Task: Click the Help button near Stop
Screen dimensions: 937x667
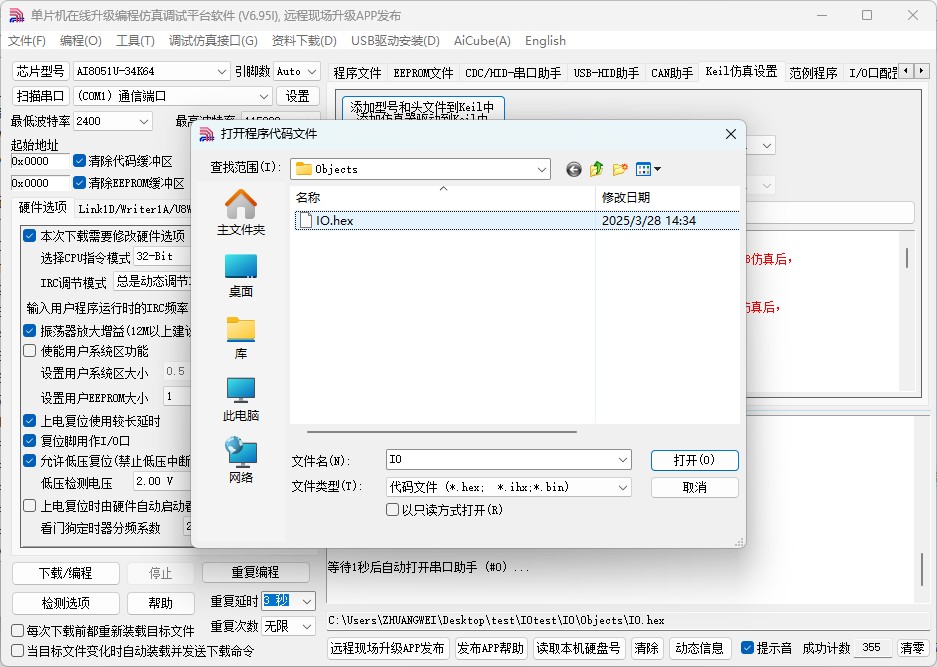Action: pyautogui.click(x=160, y=603)
